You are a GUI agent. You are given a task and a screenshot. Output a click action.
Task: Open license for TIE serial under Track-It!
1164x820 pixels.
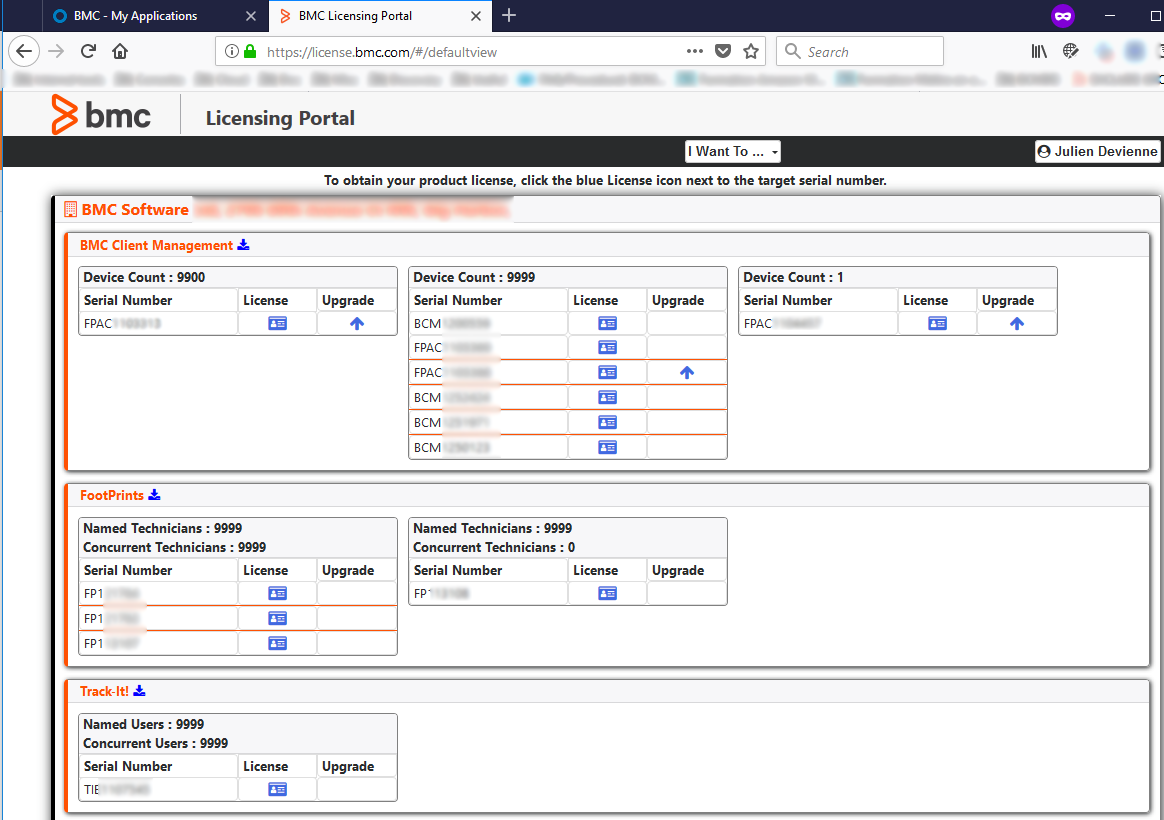(277, 790)
